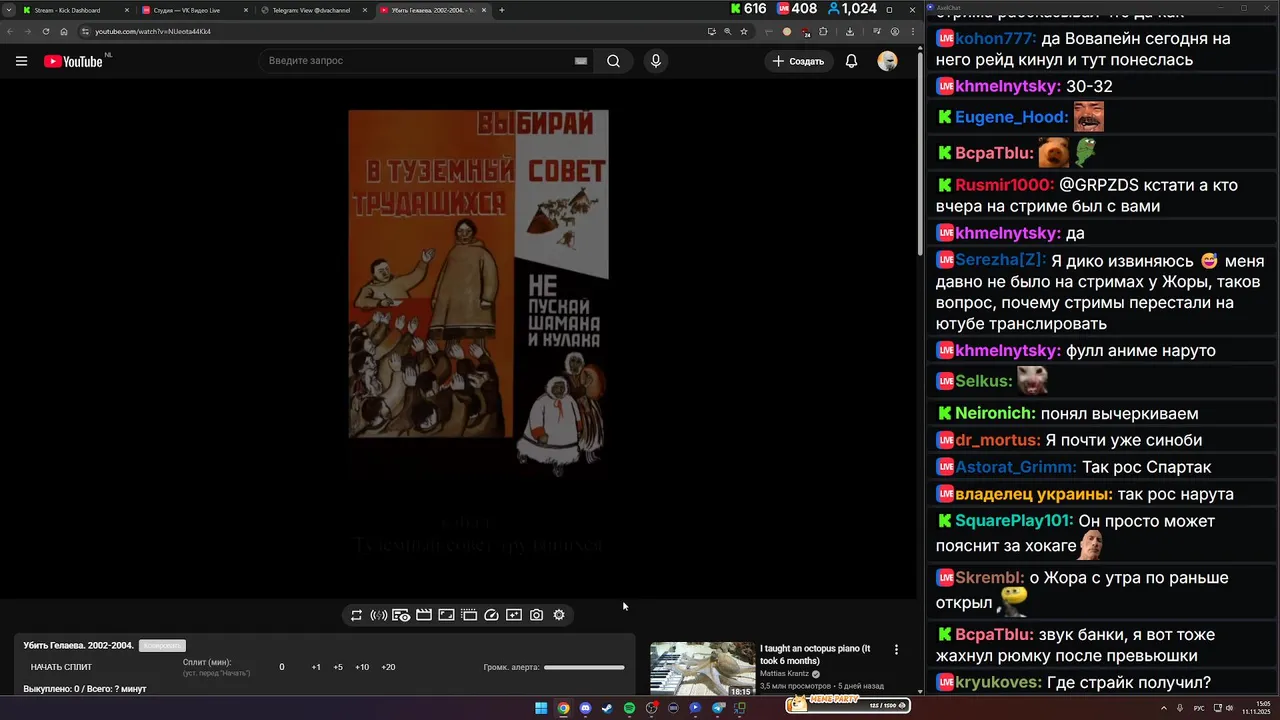Open the on-screen keyboard in search box
This screenshot has width=1280, height=720.
click(581, 61)
